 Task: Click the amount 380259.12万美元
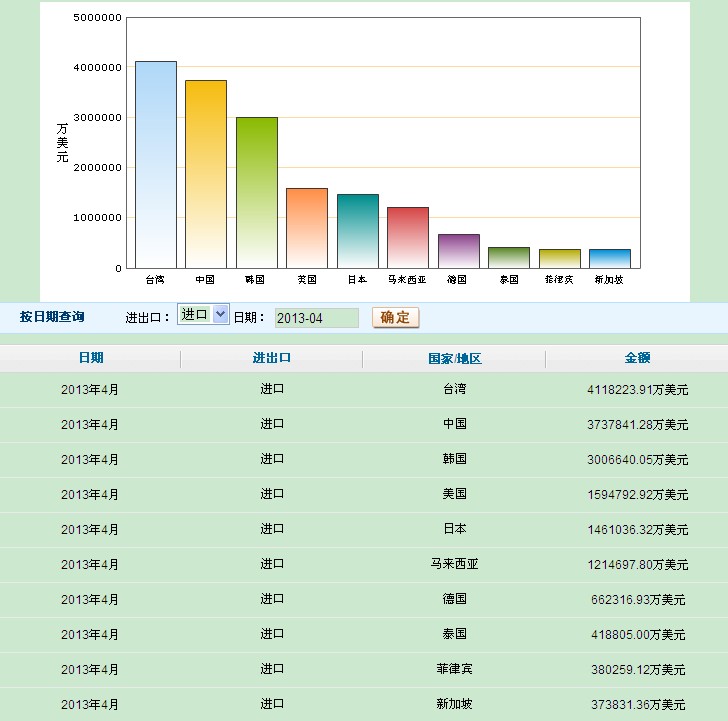coord(638,670)
